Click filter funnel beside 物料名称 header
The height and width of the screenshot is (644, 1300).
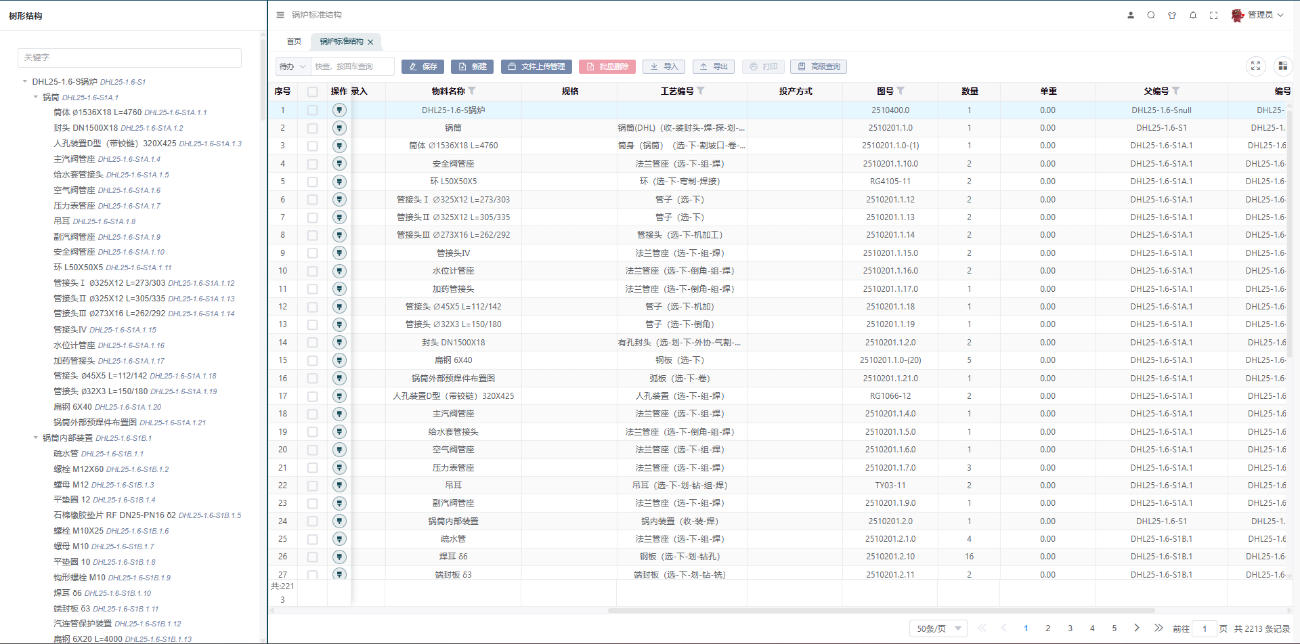[472, 91]
